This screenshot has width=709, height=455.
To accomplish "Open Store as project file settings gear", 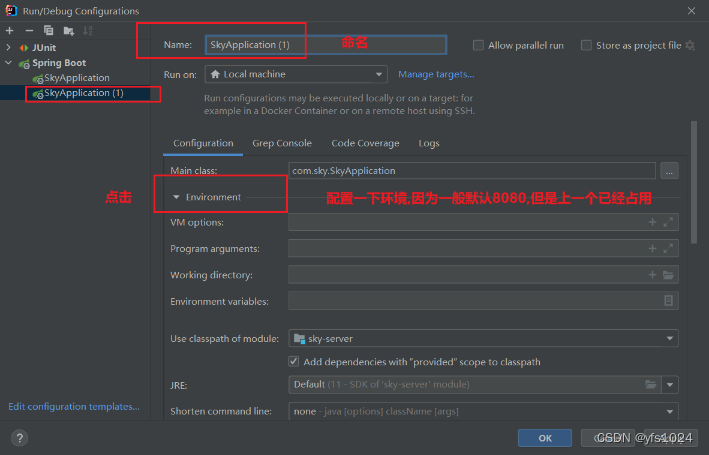I will pyautogui.click(x=690, y=45).
